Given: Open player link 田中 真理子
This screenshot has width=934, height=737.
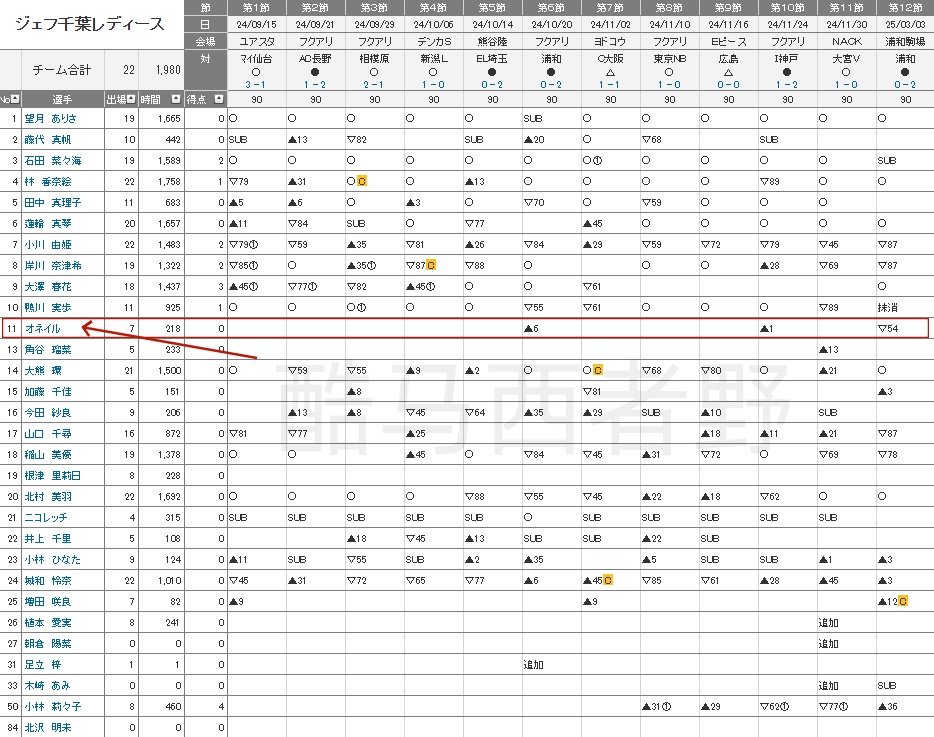Looking at the screenshot, I should [53, 203].
